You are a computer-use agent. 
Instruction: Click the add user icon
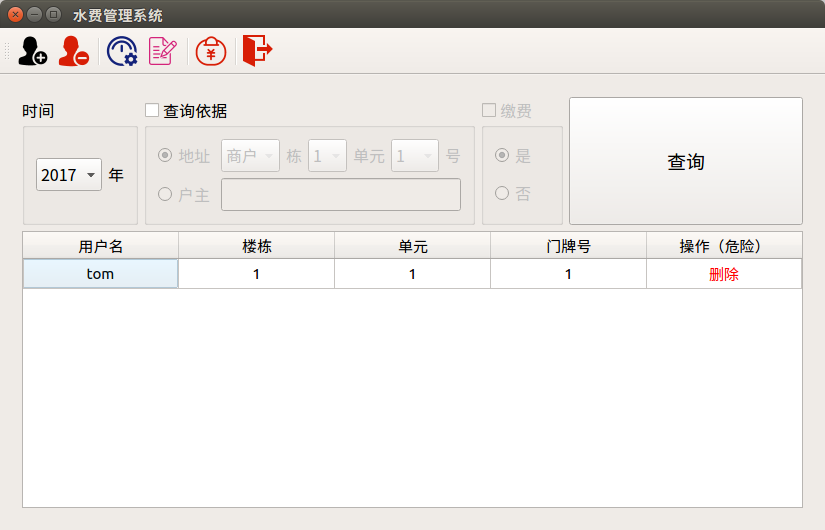click(33, 51)
